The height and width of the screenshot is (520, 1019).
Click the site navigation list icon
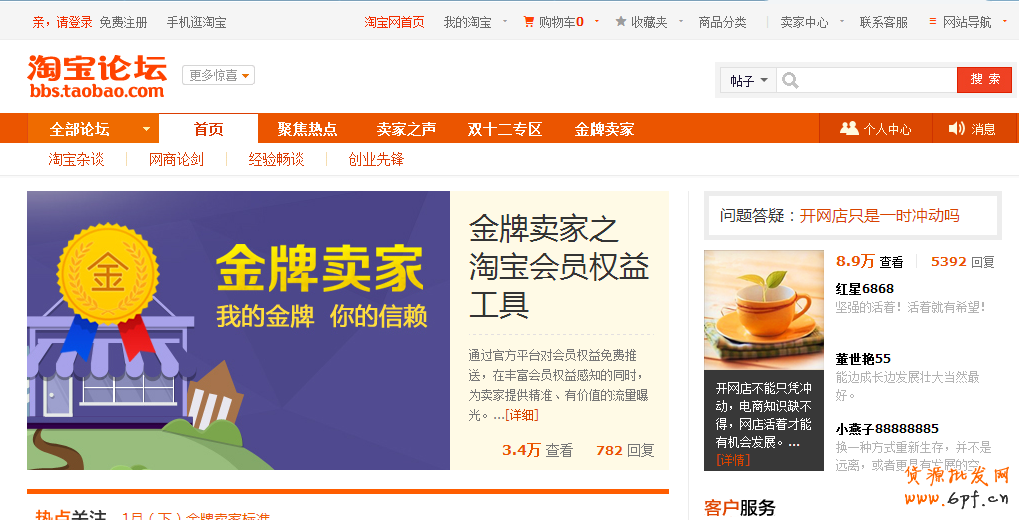click(x=933, y=21)
